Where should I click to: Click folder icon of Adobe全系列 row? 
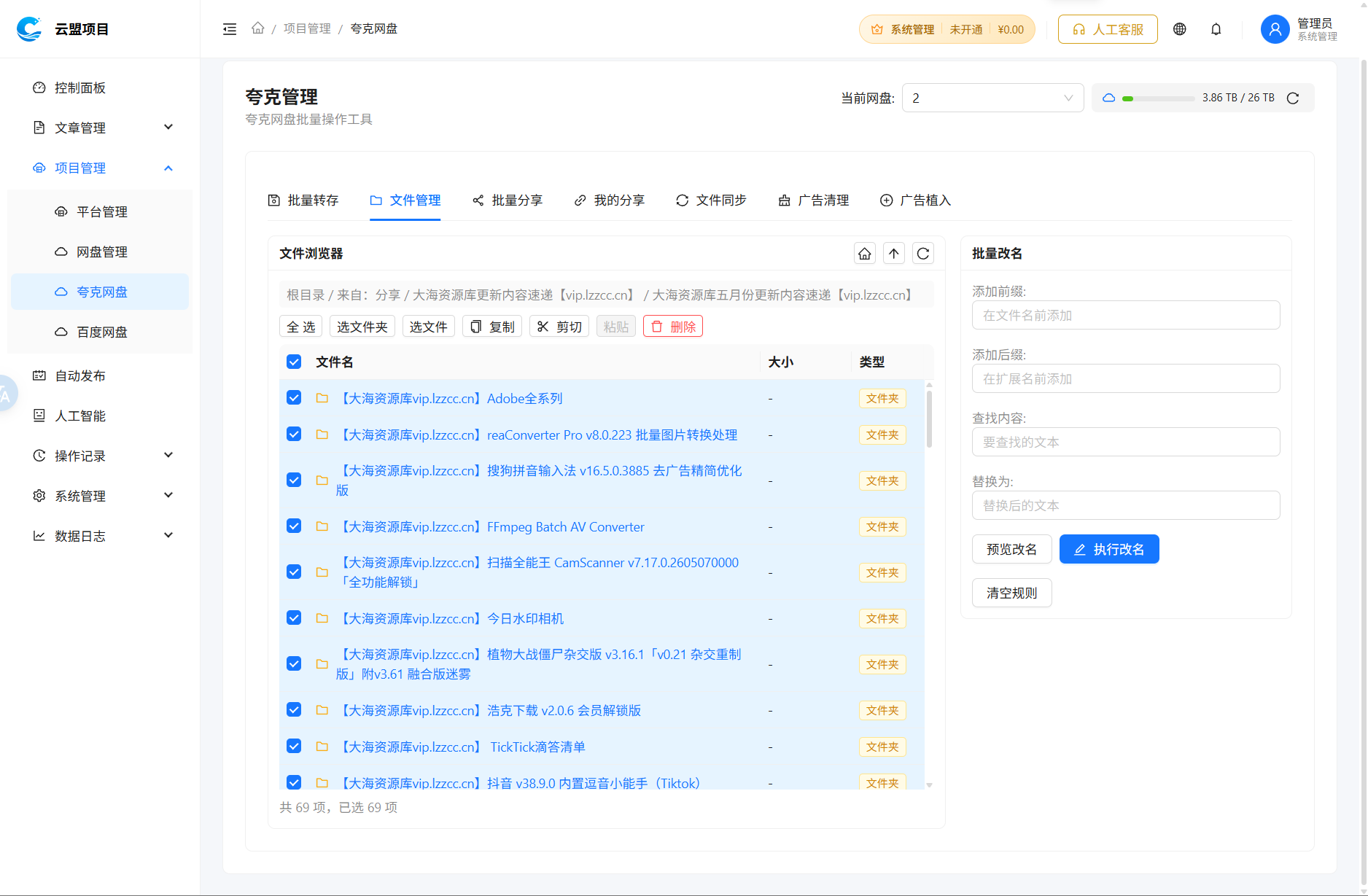[x=322, y=398]
